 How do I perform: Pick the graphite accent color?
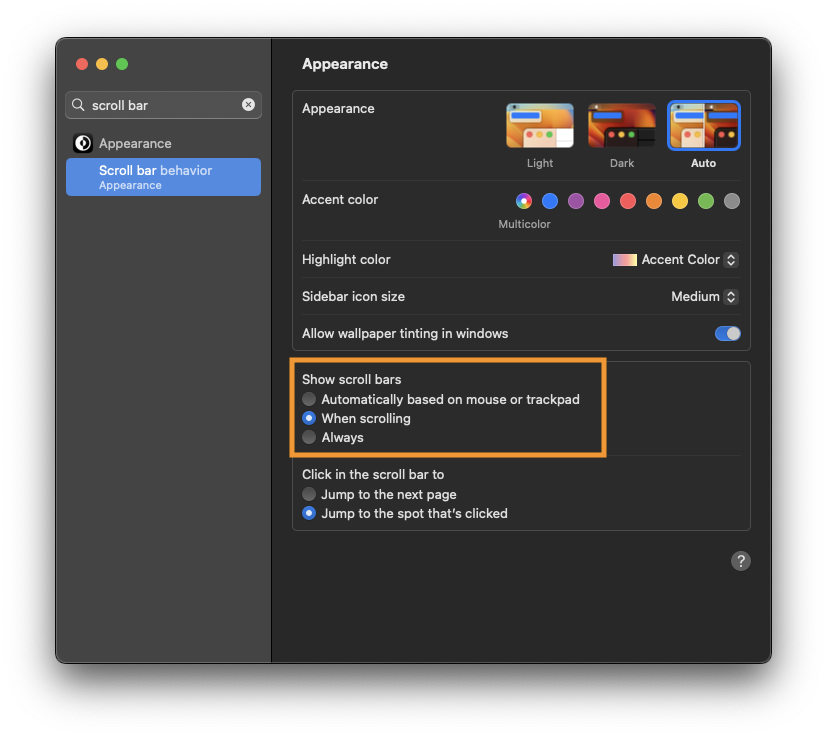[x=732, y=201]
